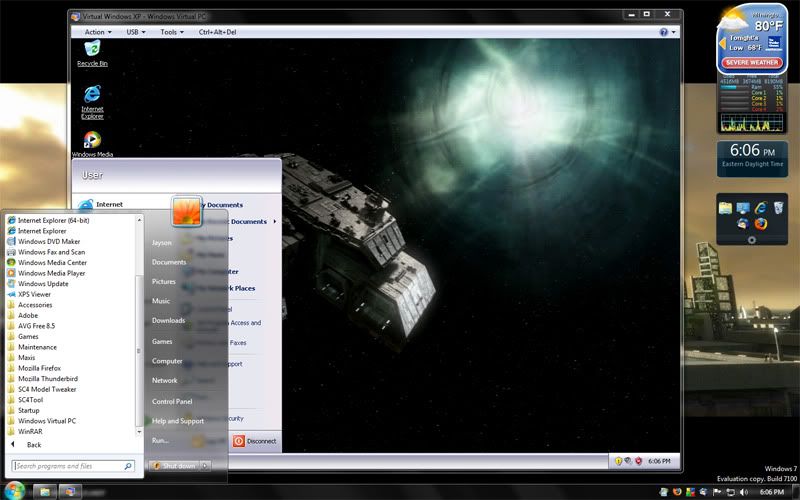Open Internet item in XP Start menu
This screenshot has width=800, height=500.
coord(101,205)
